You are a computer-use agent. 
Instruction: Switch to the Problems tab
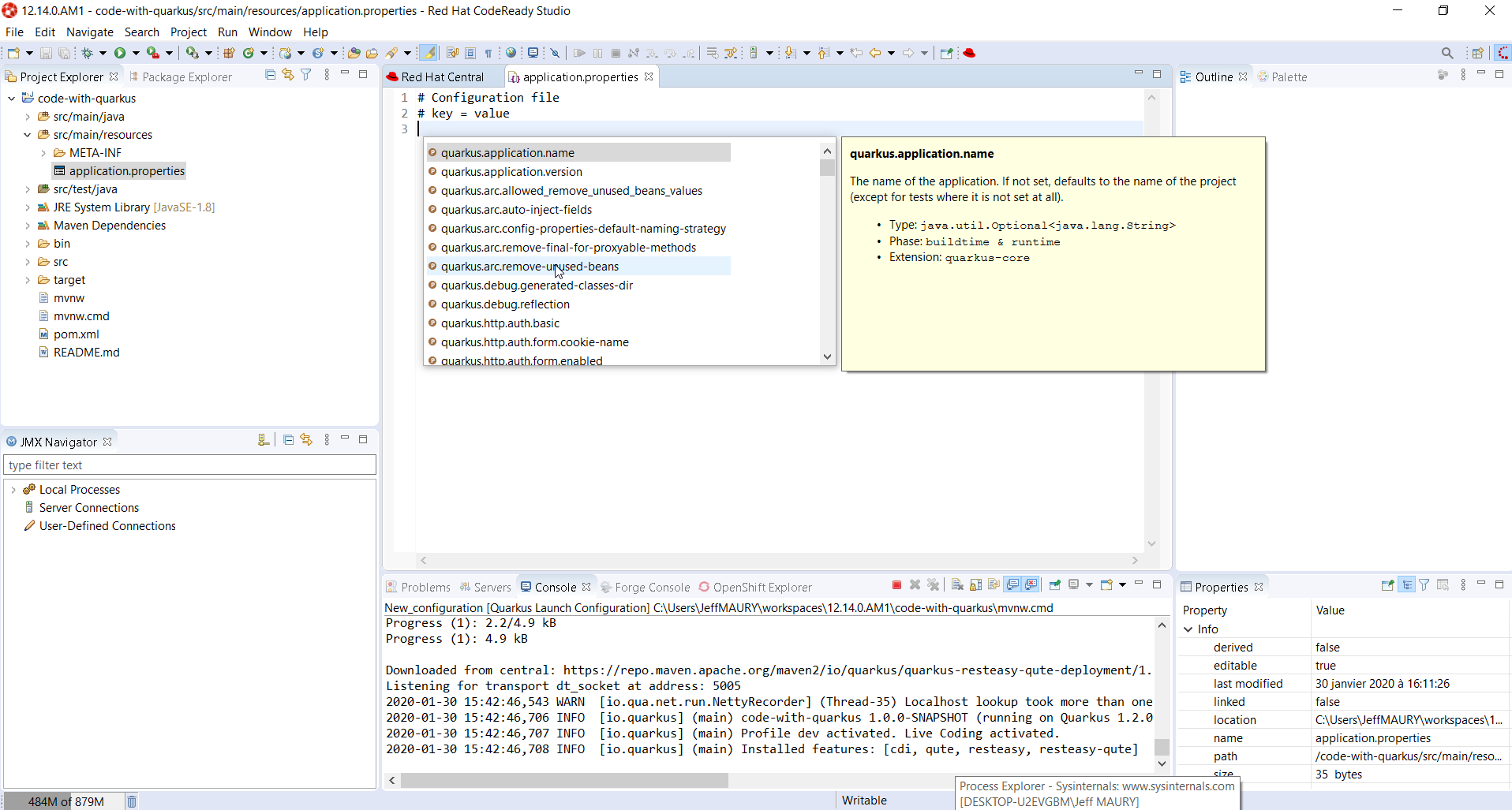[418, 587]
